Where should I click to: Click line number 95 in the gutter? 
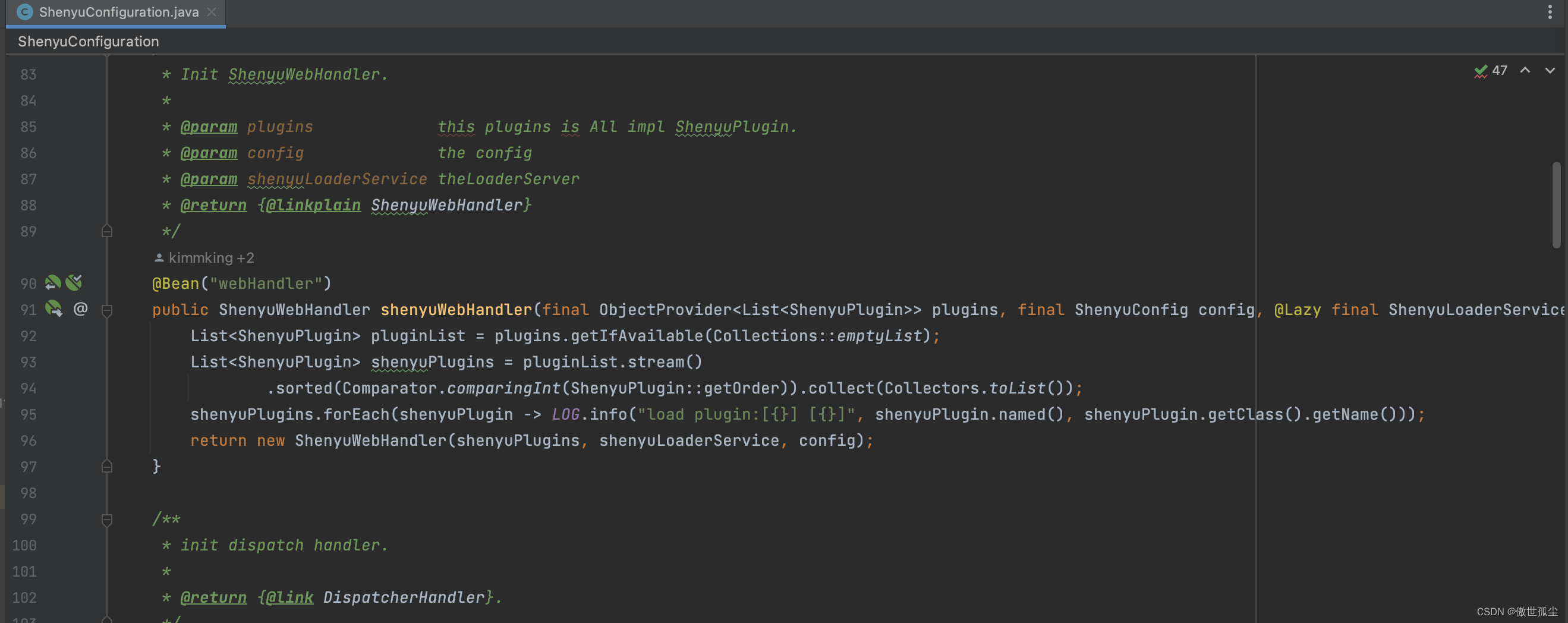click(29, 415)
